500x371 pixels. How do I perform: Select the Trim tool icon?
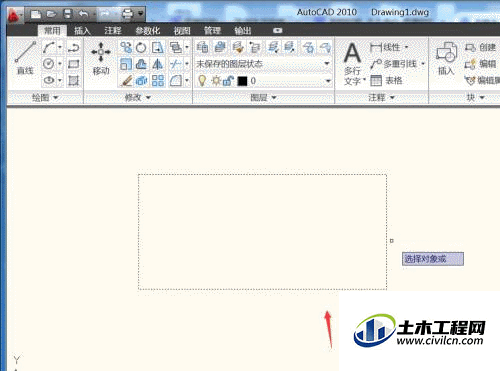click(175, 64)
